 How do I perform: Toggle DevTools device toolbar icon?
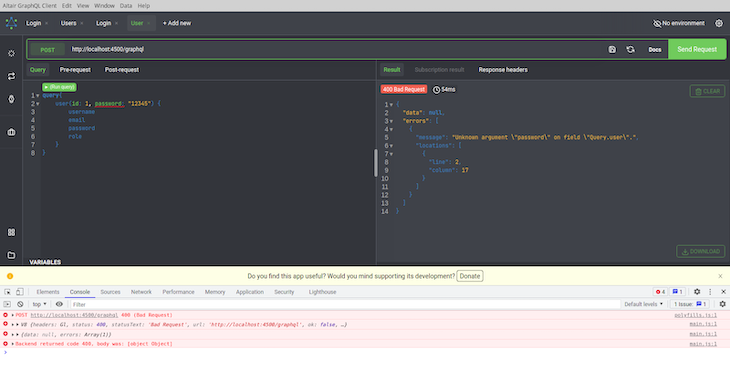pyautogui.click(x=20, y=292)
